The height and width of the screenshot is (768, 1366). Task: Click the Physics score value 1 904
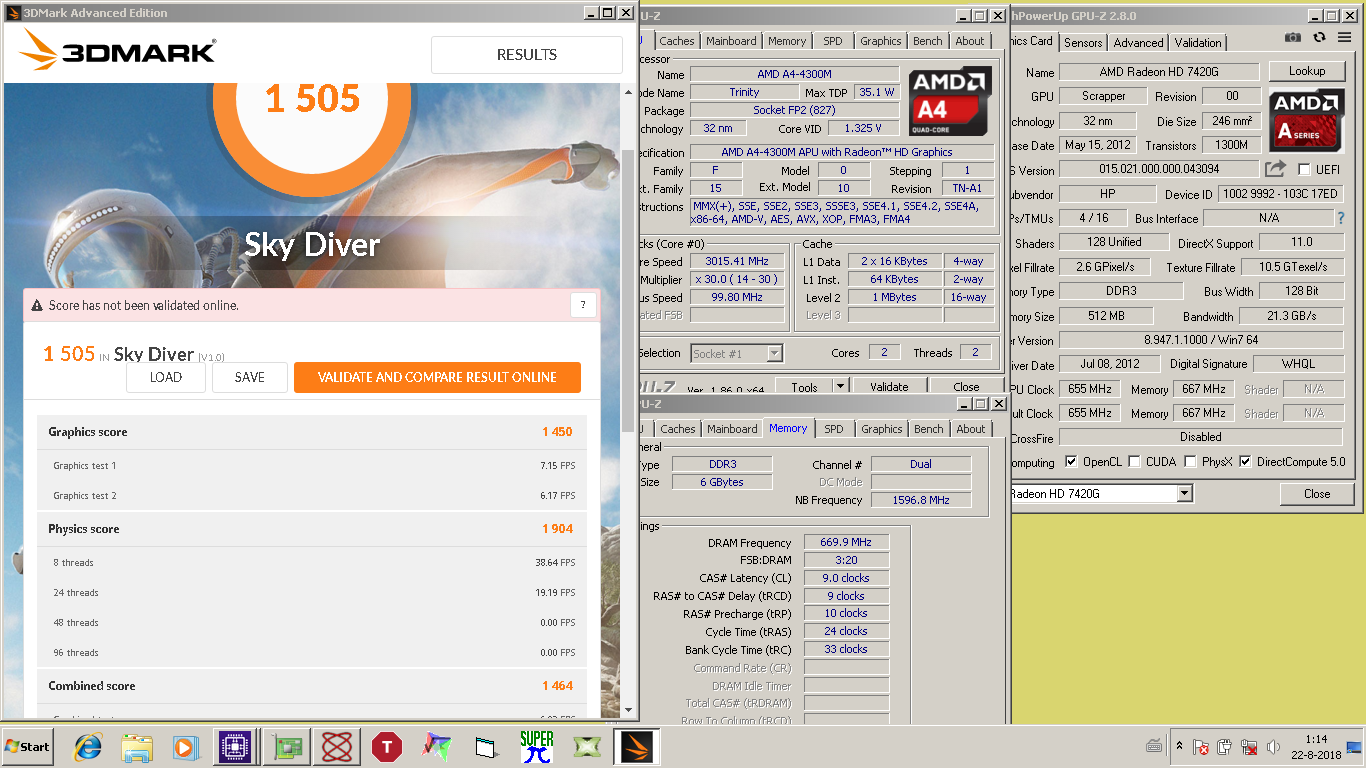(557, 529)
